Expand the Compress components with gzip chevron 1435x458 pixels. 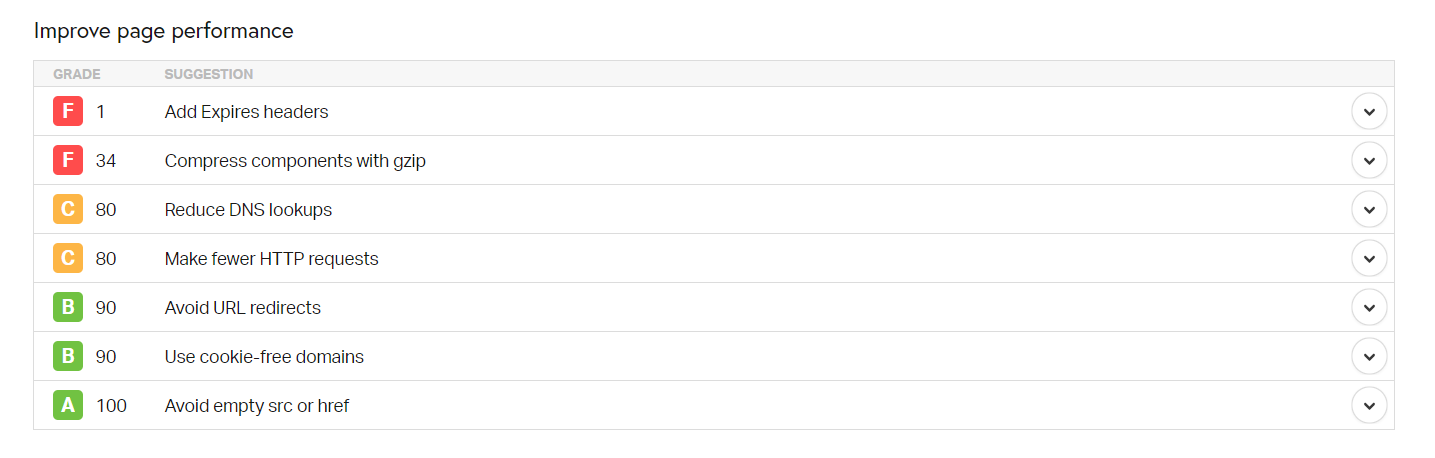1369,160
